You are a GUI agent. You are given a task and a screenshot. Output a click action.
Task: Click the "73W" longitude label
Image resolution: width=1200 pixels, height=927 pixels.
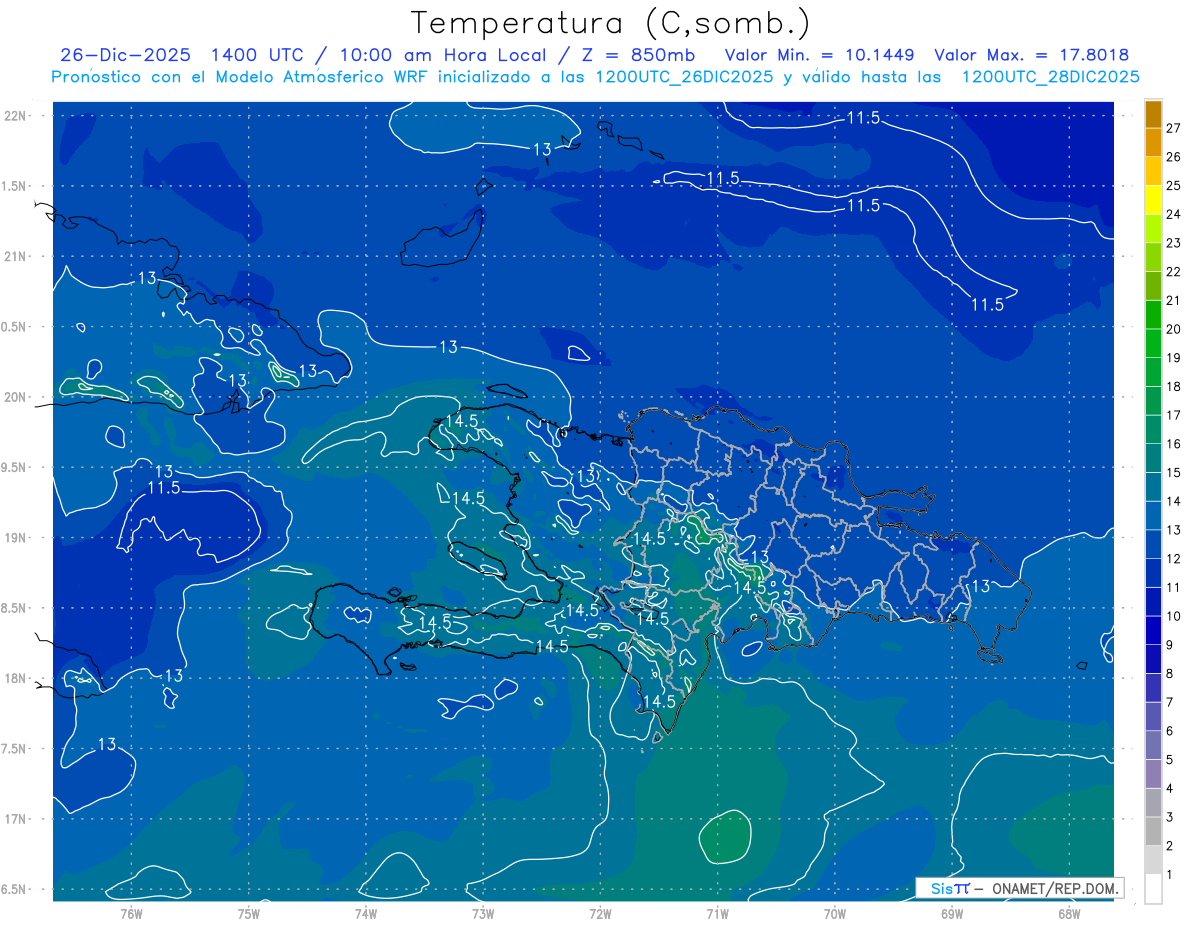[x=483, y=913]
